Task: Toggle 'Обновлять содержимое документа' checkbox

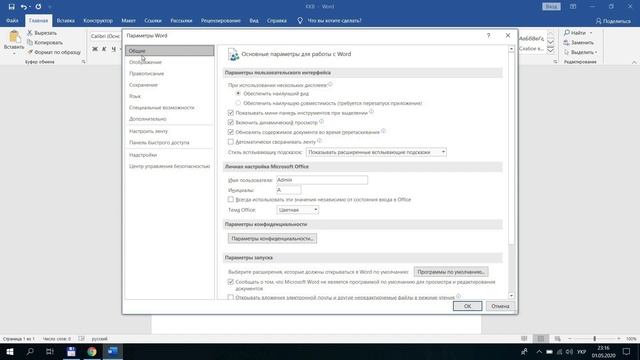Action: pos(231,132)
